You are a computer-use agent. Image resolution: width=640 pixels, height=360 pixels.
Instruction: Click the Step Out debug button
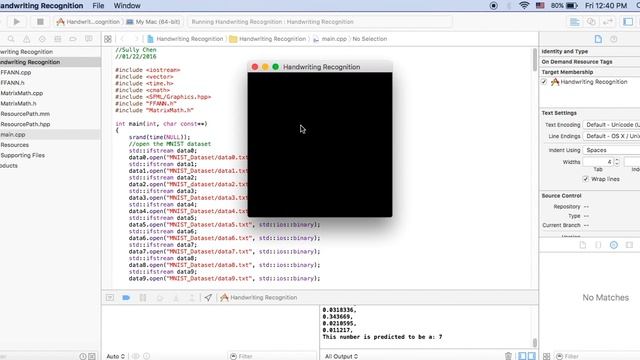(192, 298)
